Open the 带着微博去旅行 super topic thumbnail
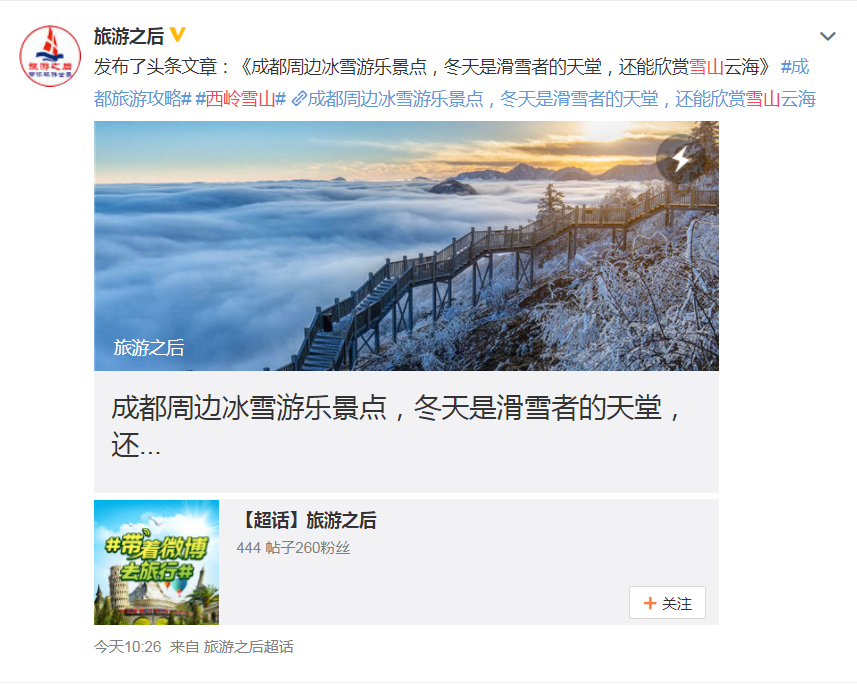The image size is (857, 684). pos(156,562)
